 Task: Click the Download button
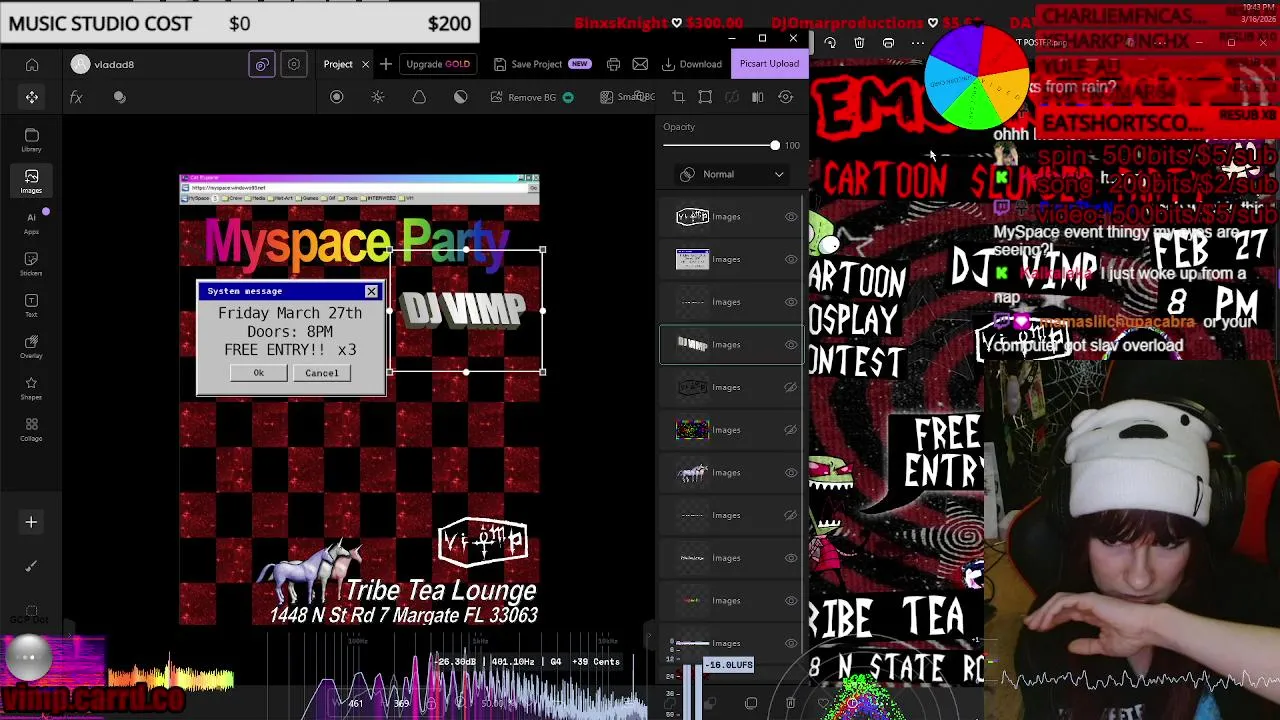[692, 64]
